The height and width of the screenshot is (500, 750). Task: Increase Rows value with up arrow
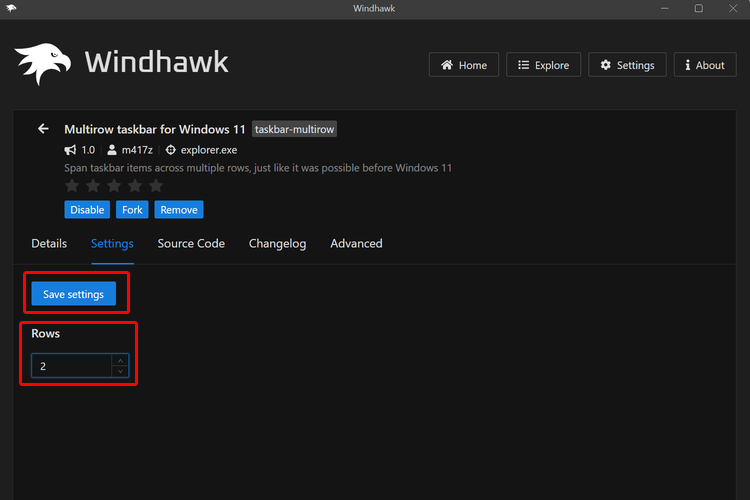[120, 361]
